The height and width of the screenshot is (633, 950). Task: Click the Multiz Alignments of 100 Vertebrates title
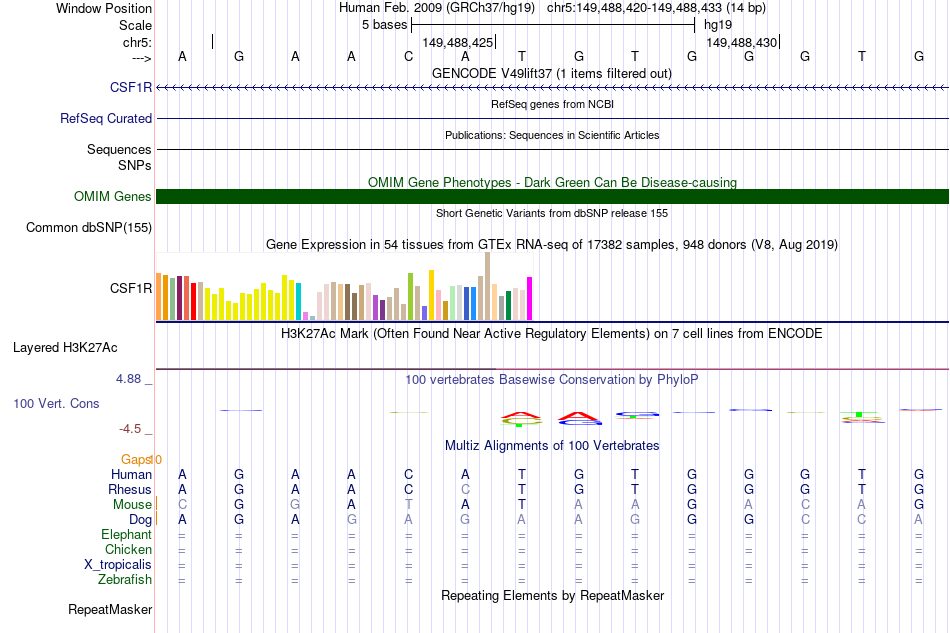(552, 446)
